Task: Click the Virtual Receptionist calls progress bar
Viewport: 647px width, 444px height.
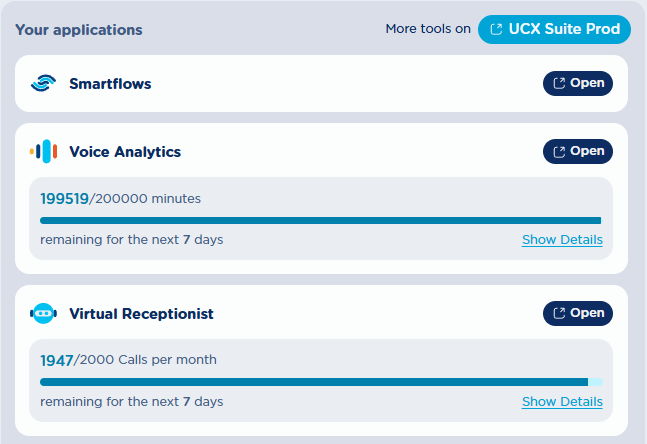Action: point(321,382)
